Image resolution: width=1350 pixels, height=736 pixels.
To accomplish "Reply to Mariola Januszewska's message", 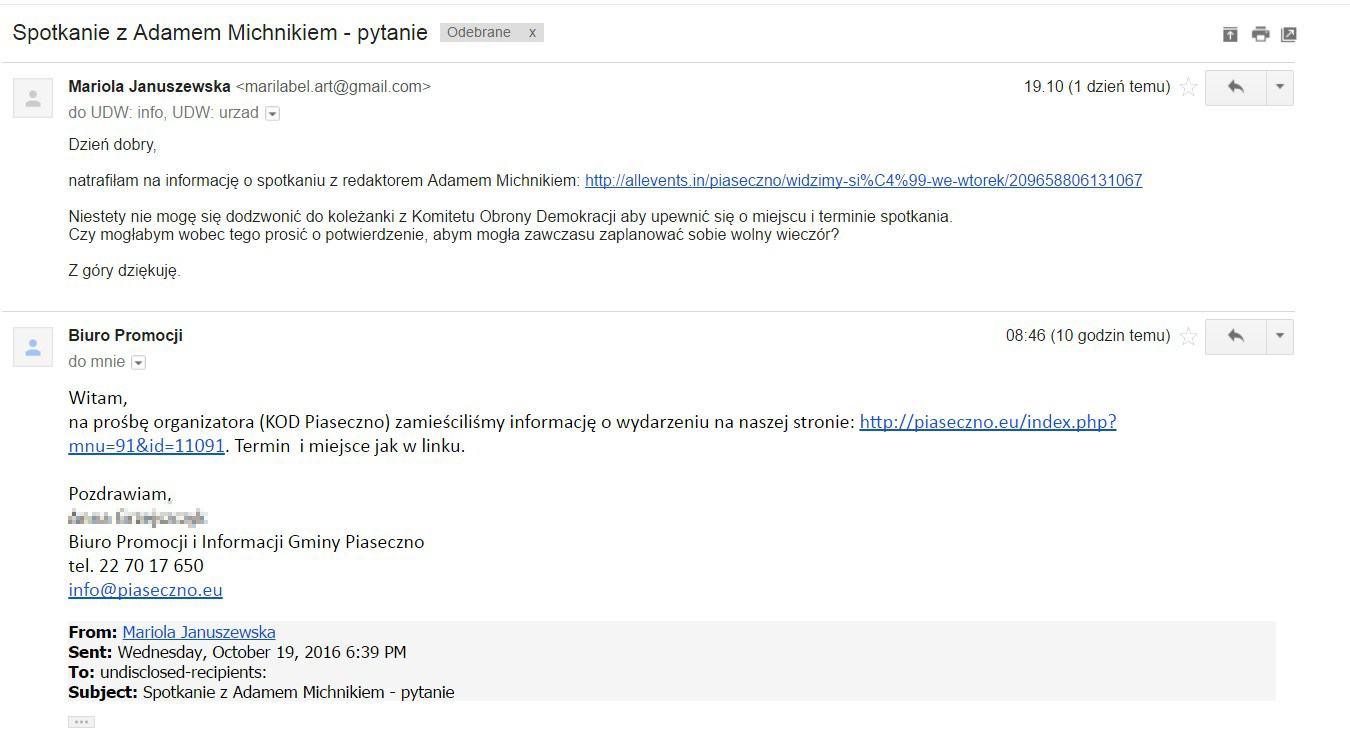I will tap(1236, 87).
